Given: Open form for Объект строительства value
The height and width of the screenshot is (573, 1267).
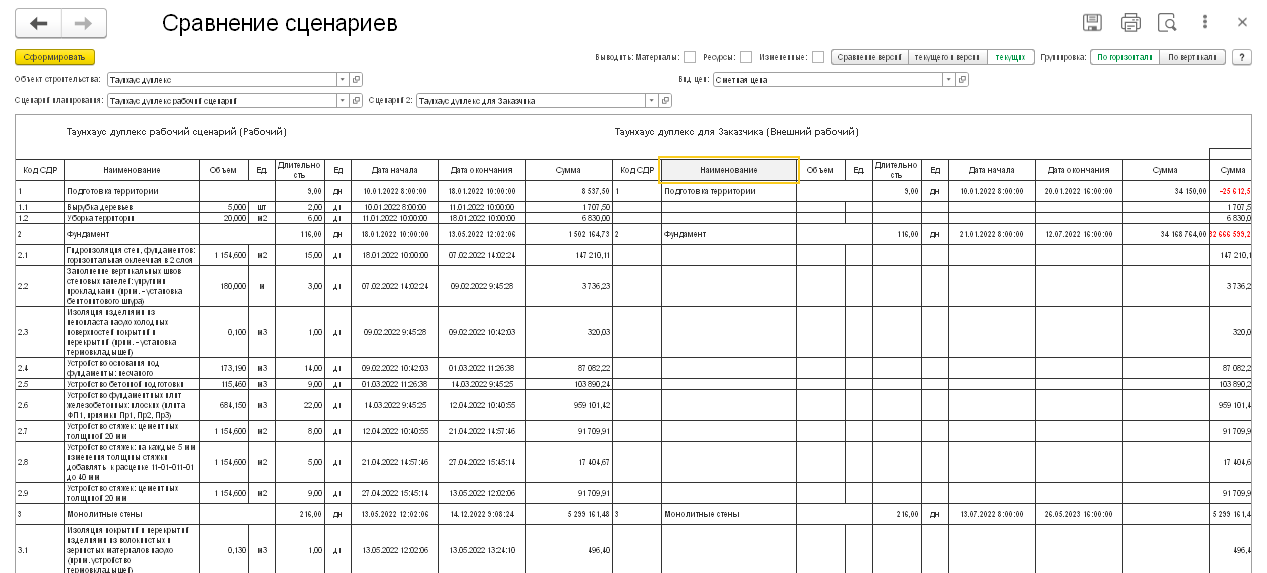Looking at the screenshot, I should pyautogui.click(x=357, y=79).
